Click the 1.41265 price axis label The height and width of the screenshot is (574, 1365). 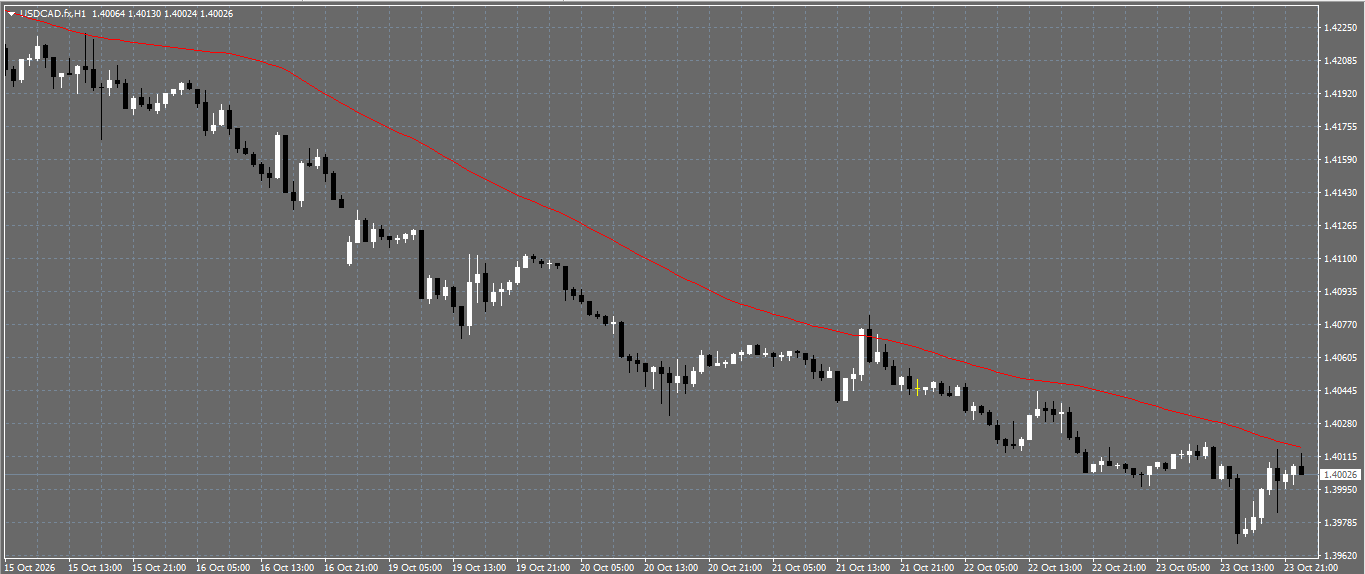pyautogui.click(x=1340, y=226)
